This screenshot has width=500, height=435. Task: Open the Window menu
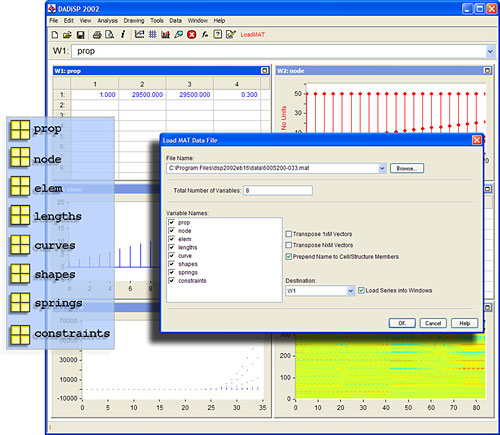197,21
